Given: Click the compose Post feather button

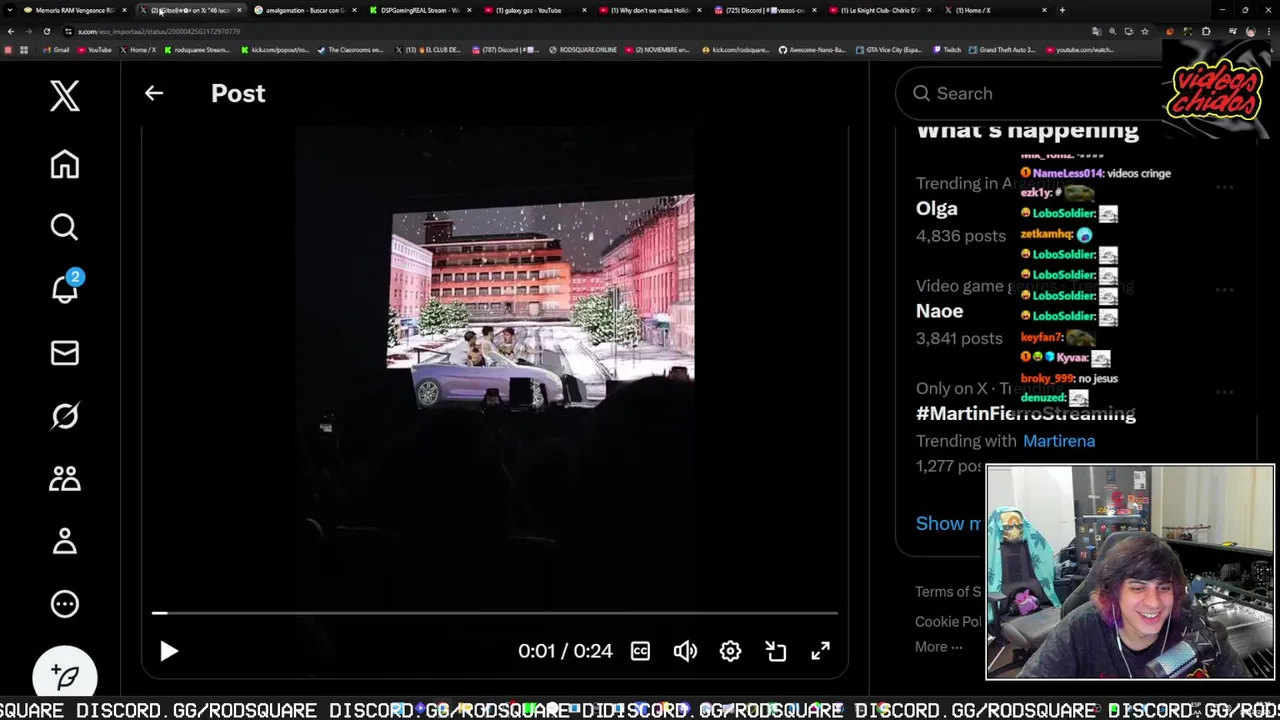Looking at the screenshot, I should [65, 677].
